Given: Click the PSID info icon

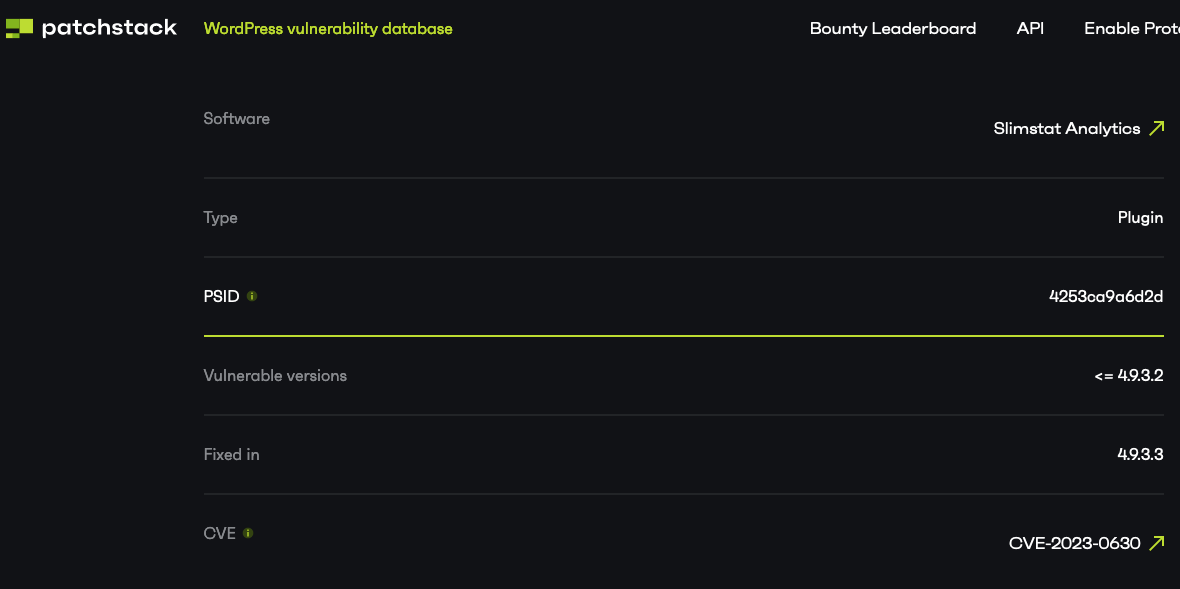Looking at the screenshot, I should point(252,296).
